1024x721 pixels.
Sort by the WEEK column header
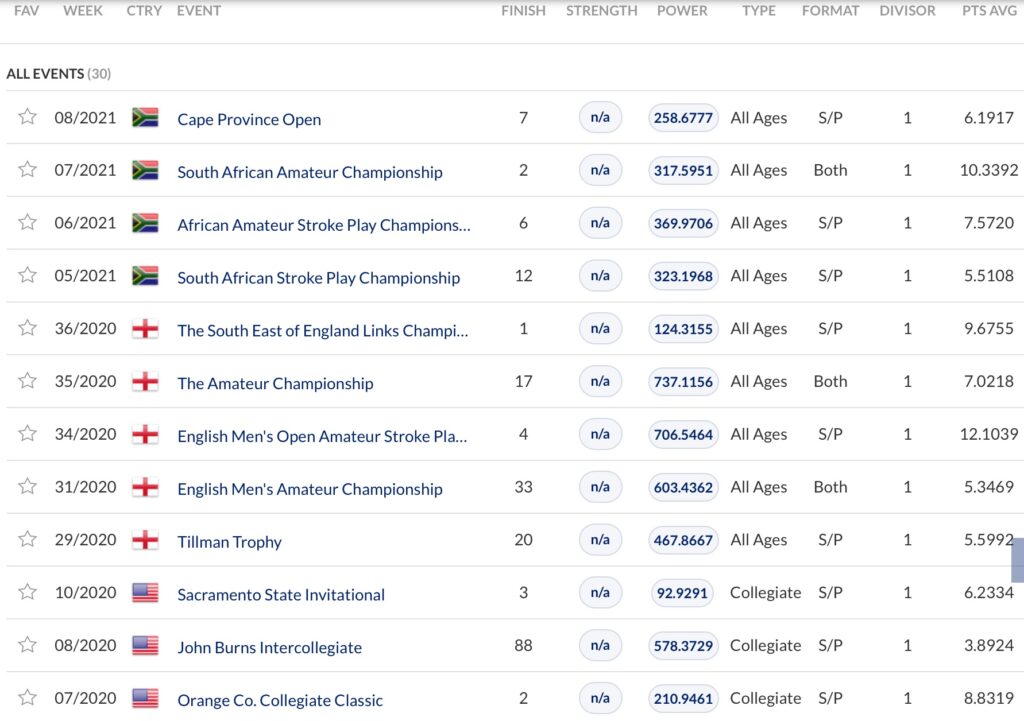click(x=82, y=11)
